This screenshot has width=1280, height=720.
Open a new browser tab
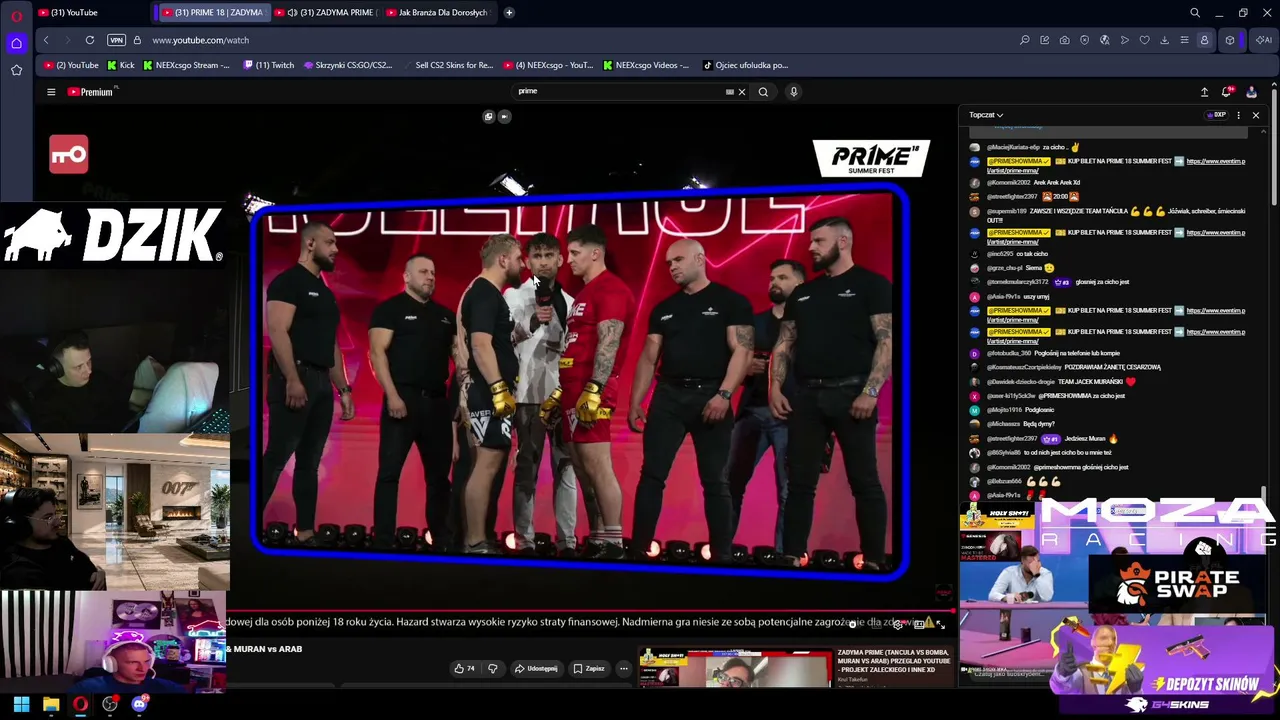[x=509, y=13]
